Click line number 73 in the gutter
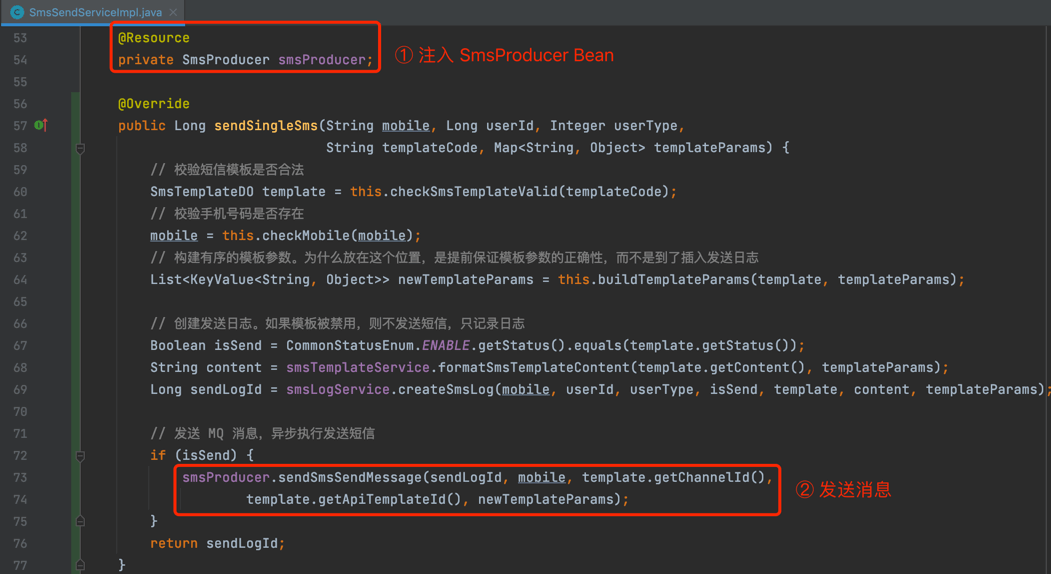The image size is (1051, 574). click(x=20, y=478)
